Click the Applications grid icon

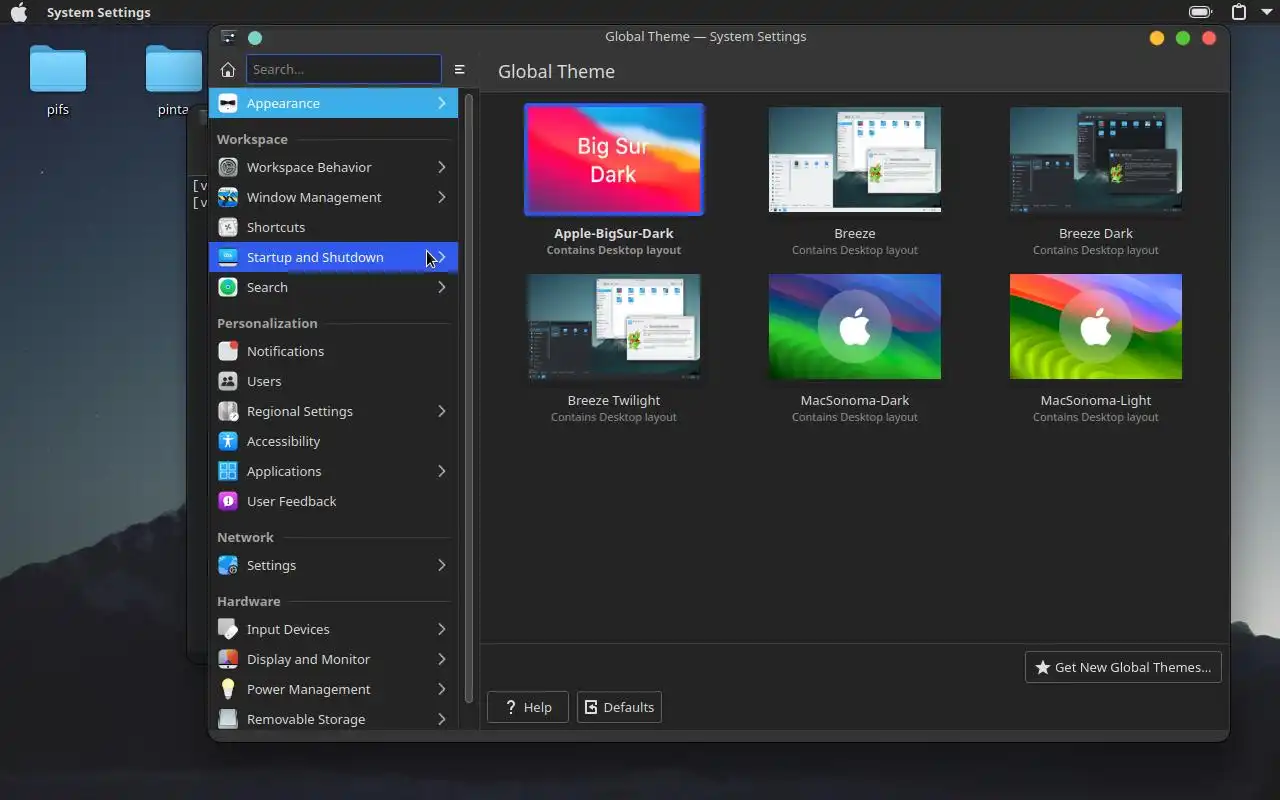pos(228,471)
